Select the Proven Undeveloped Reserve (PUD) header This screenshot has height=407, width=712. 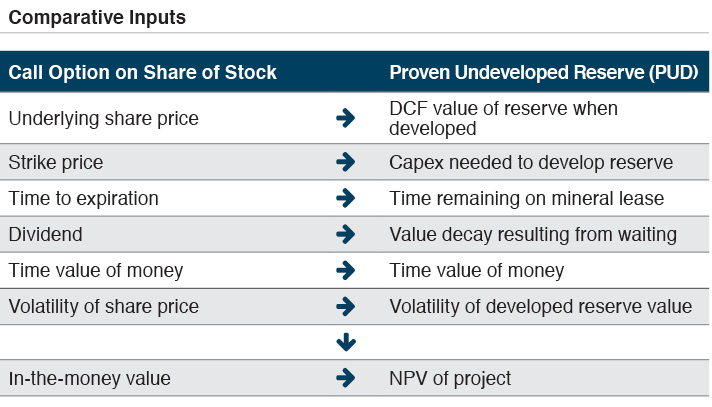(x=543, y=72)
